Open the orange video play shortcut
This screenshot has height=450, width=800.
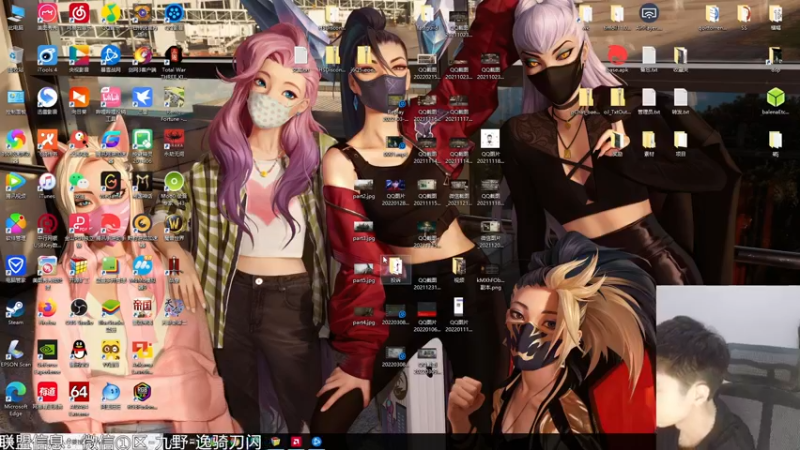[x=79, y=97]
